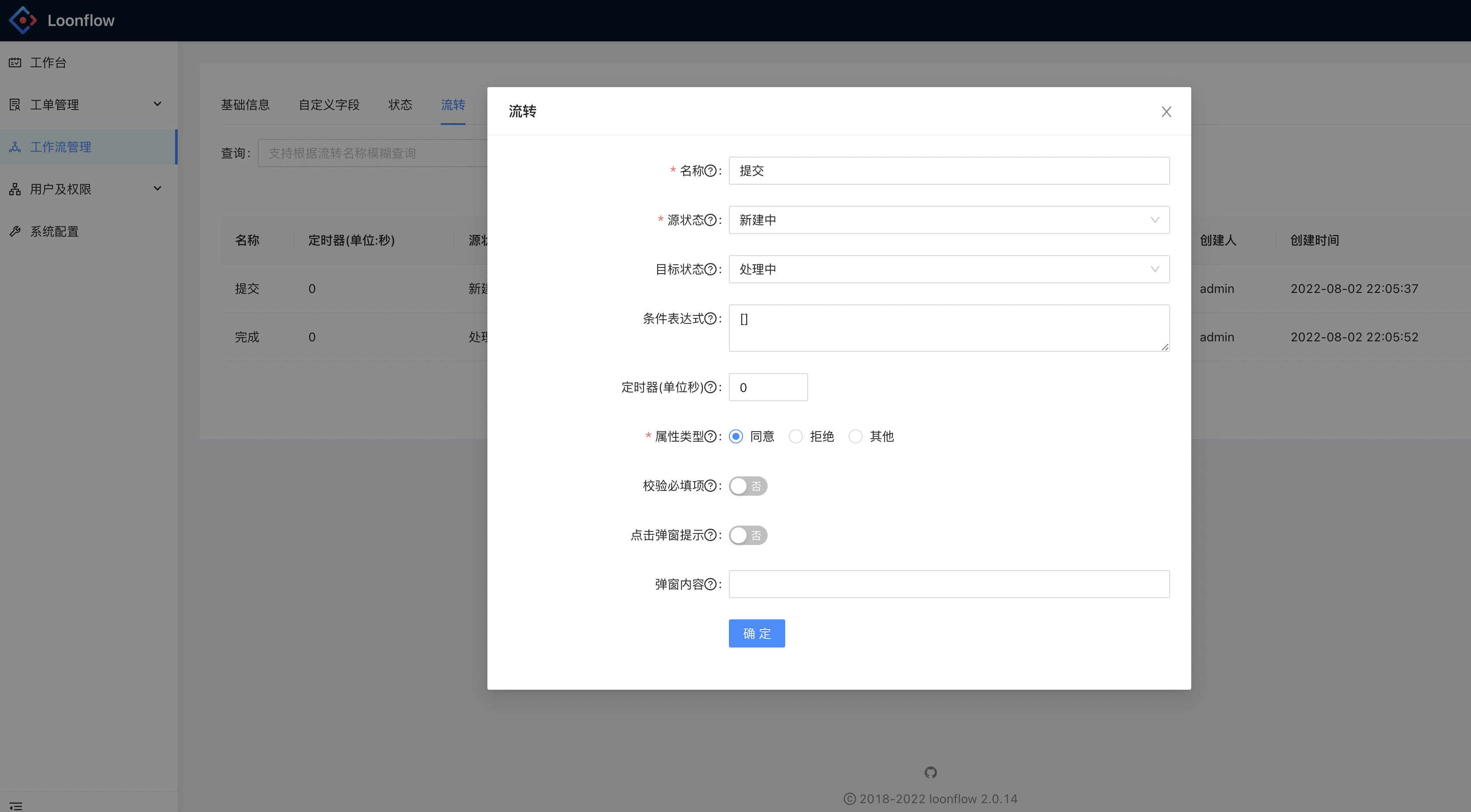This screenshot has height=812, width=1471.
Task: Click the footer text loonflow 2.0.14
Action: [973, 799]
